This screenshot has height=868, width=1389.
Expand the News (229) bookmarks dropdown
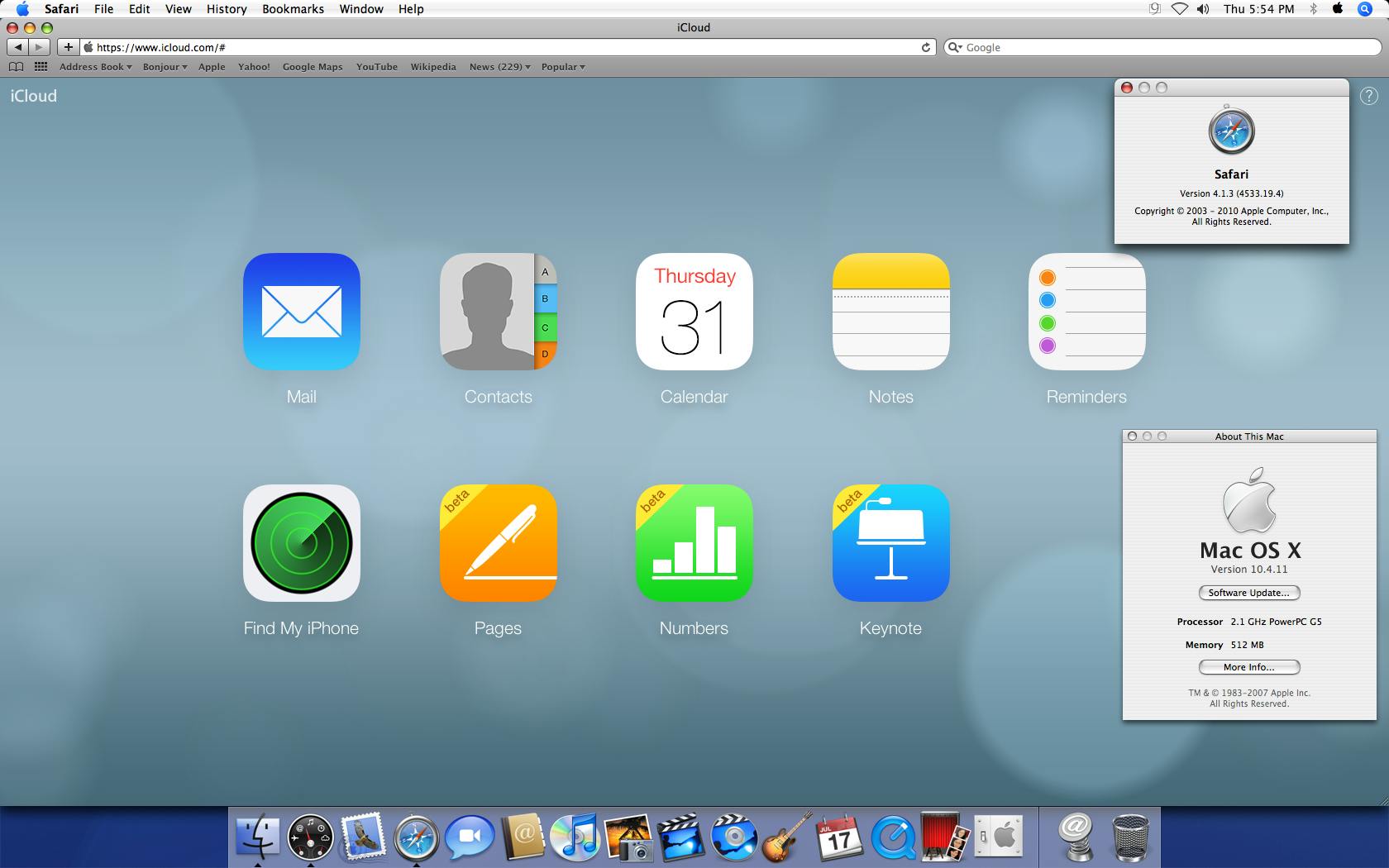(499, 67)
